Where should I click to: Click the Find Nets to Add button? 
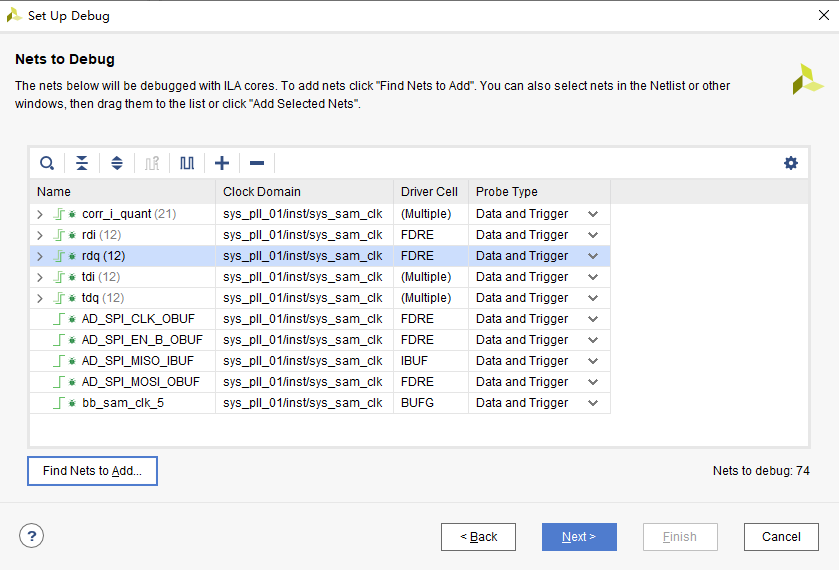pyautogui.click(x=92, y=471)
